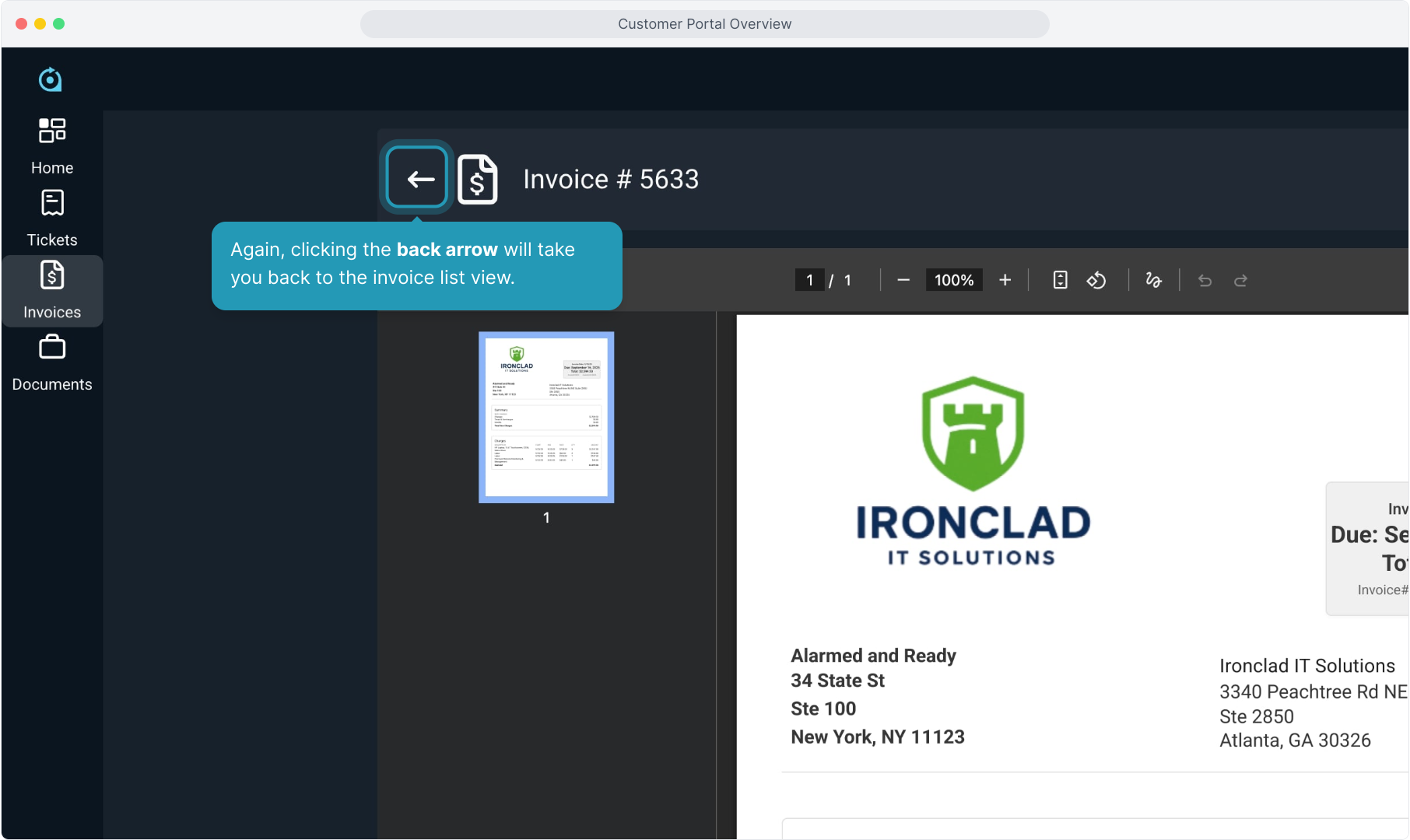The image size is (1410, 840).
Task: Click the portal logo icon in sidebar
Action: 51,79
